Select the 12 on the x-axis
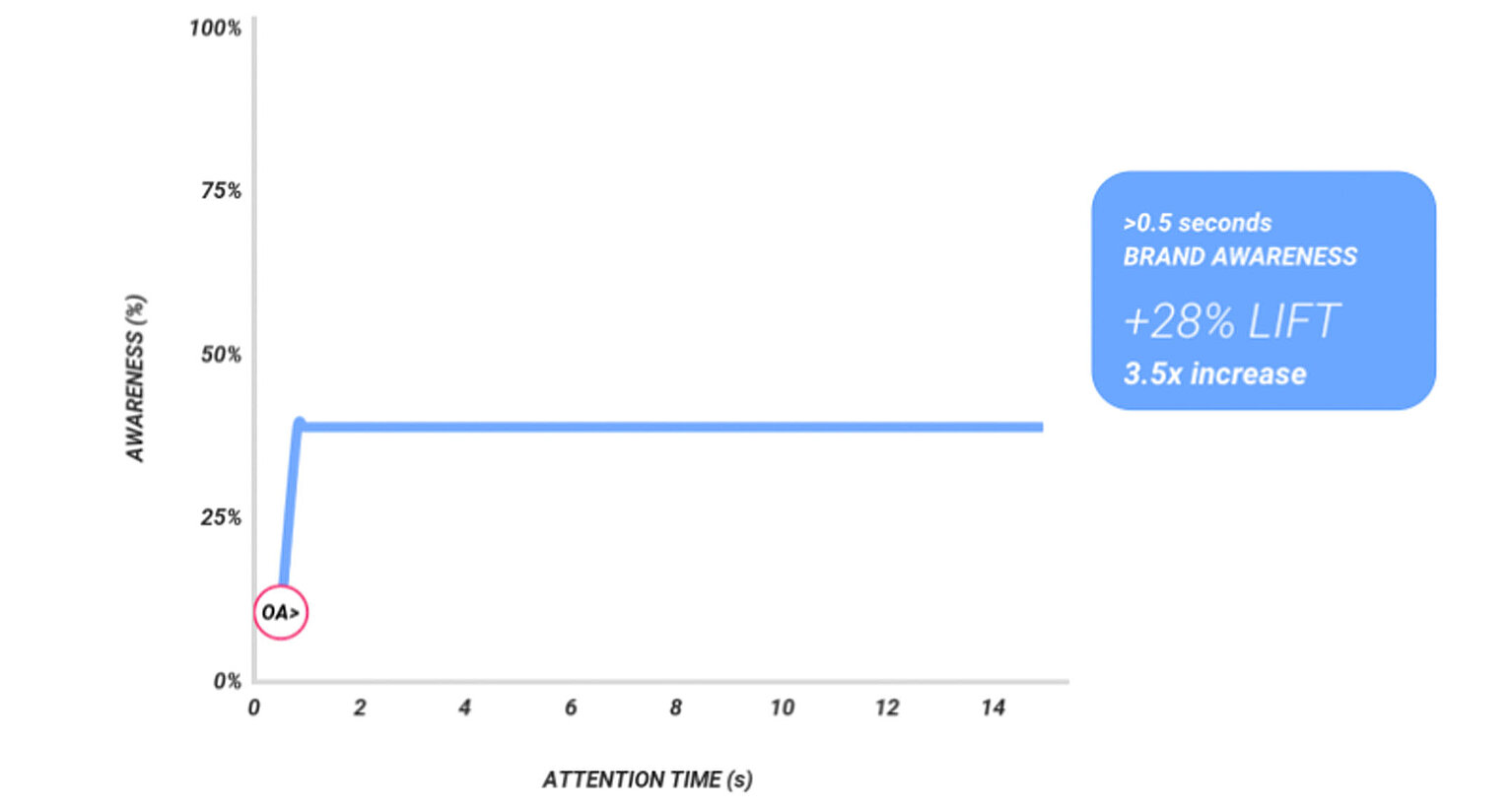 (x=887, y=708)
